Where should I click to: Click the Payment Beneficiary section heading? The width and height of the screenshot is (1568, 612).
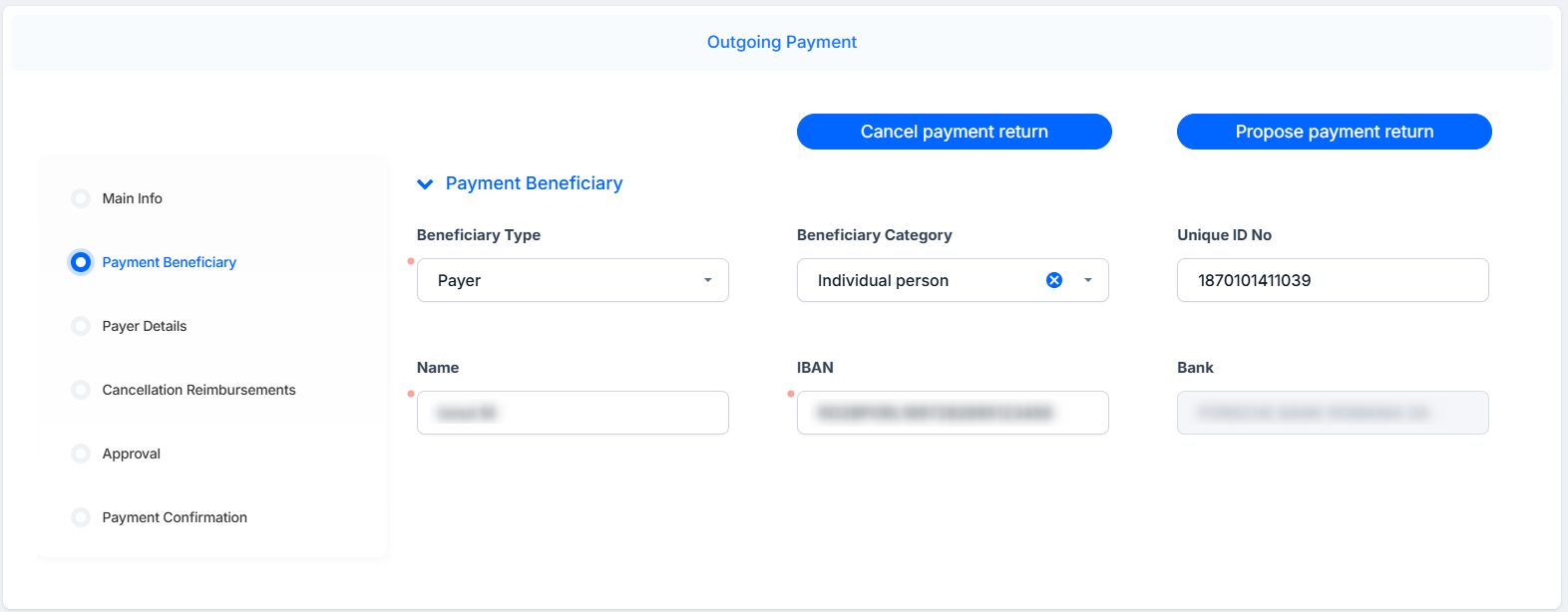pyautogui.click(x=534, y=183)
